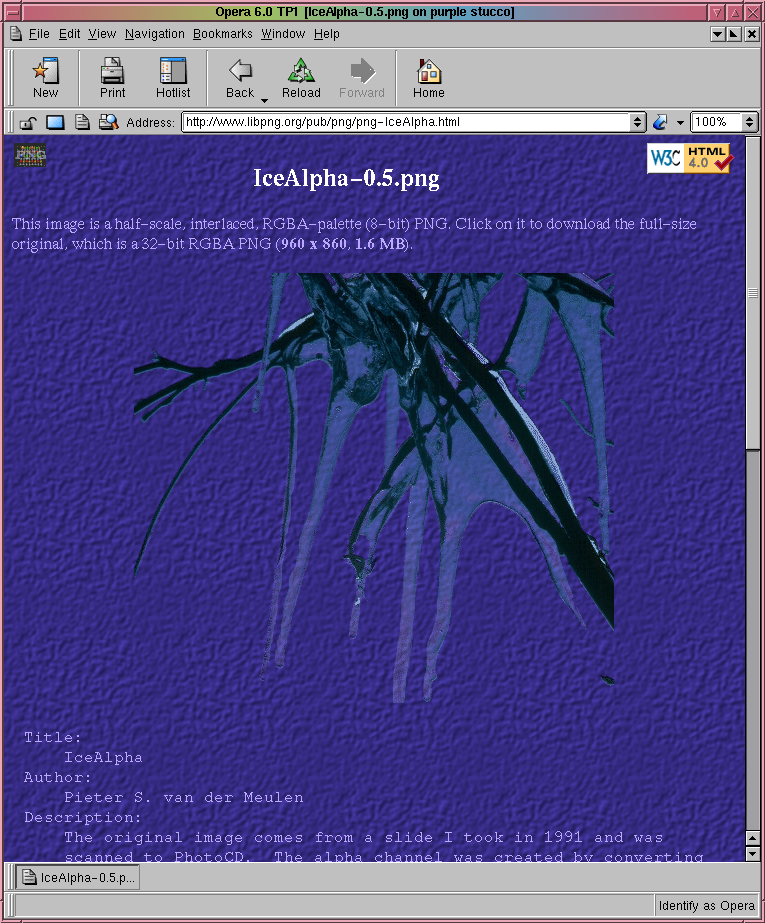Toggle the padlock security icon
Image resolution: width=765 pixels, height=923 pixels.
[29, 122]
